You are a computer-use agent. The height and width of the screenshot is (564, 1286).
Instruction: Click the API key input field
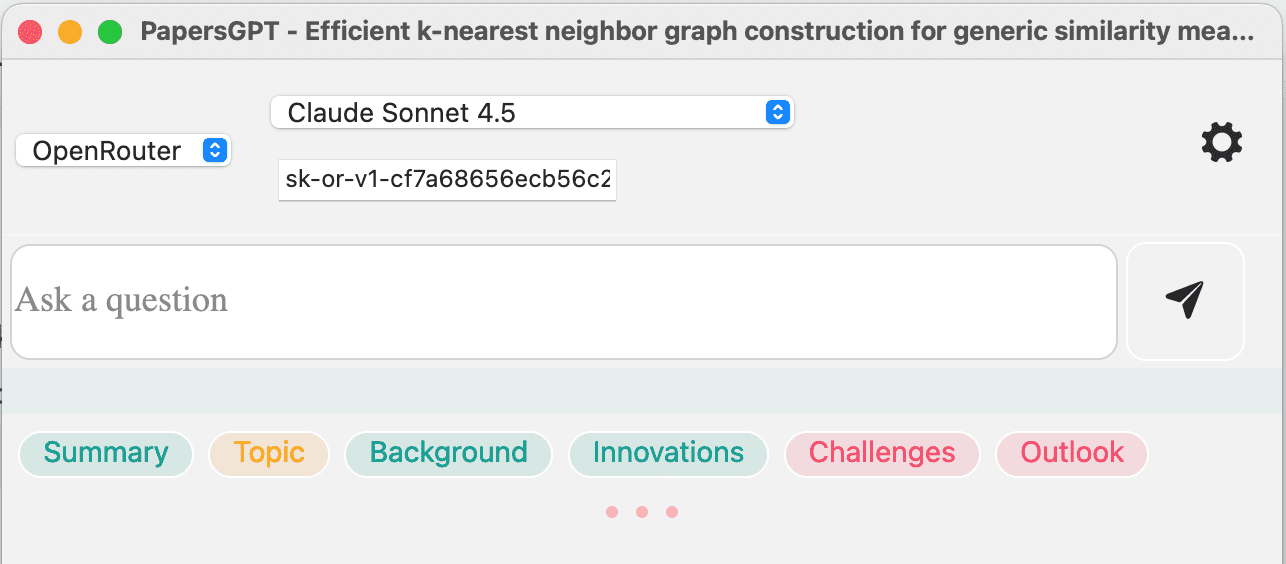pyautogui.click(x=447, y=181)
